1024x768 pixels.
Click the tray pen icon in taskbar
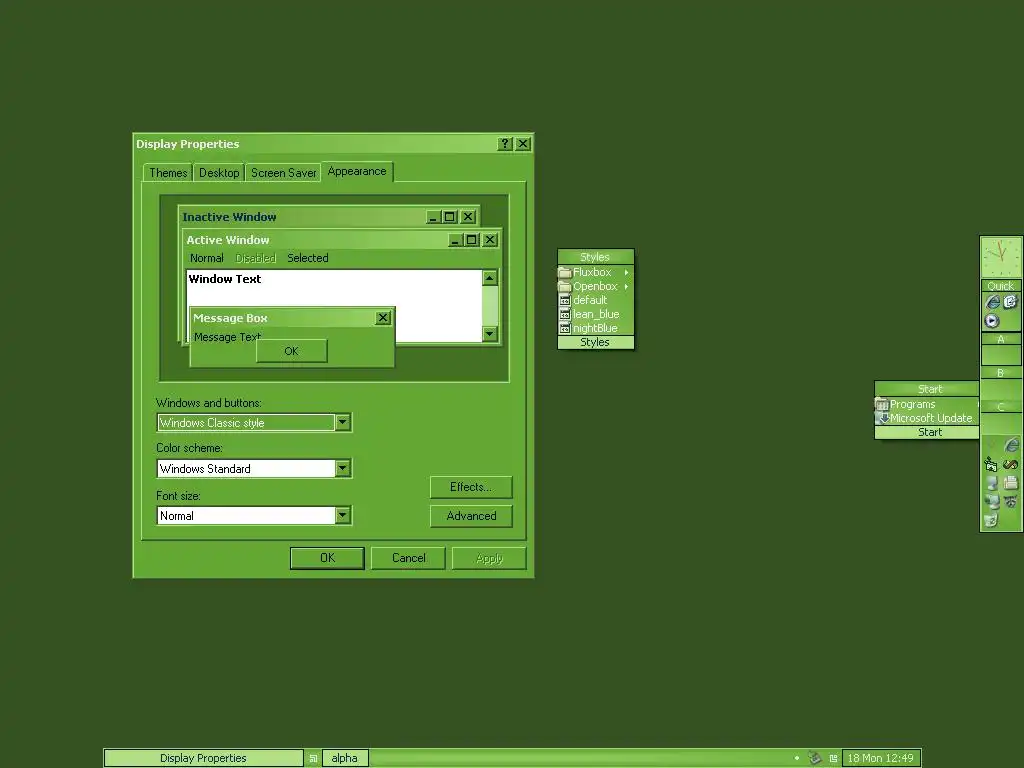click(x=814, y=758)
